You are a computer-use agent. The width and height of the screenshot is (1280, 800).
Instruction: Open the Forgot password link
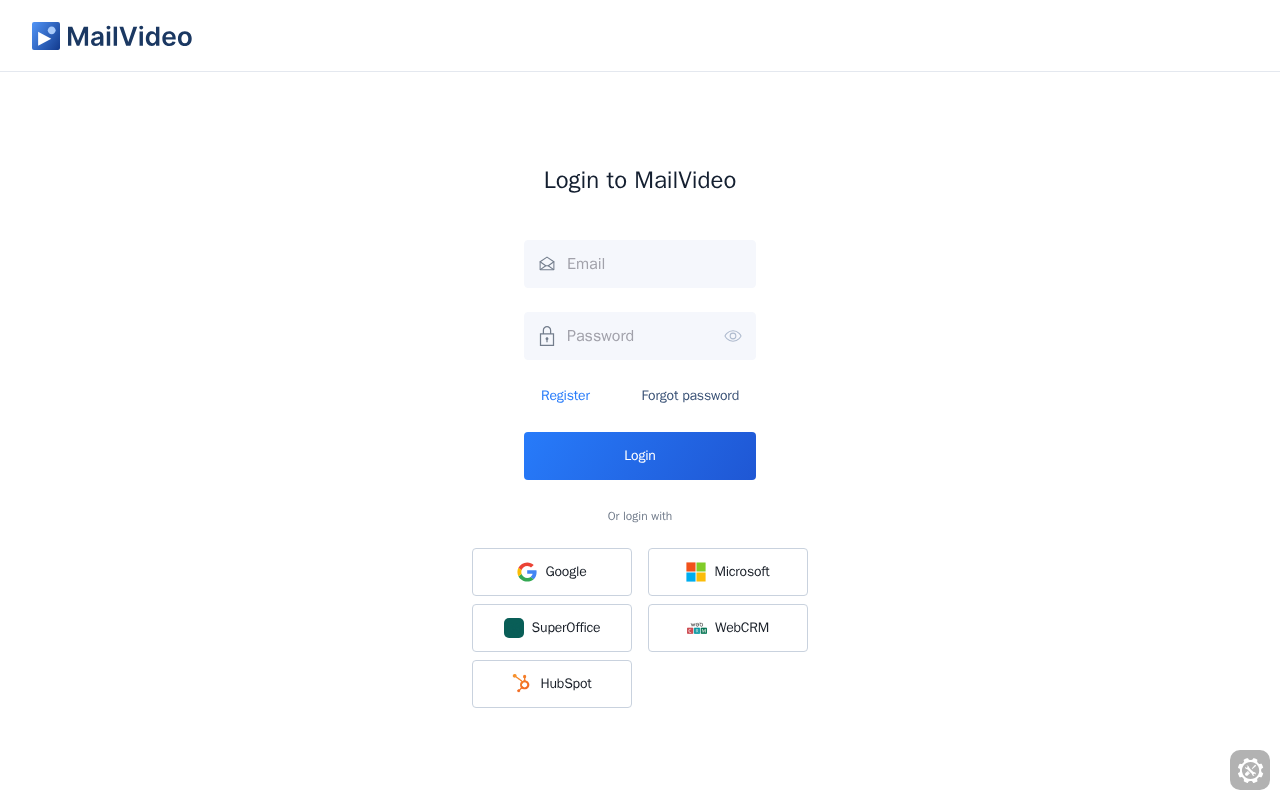pyautogui.click(x=690, y=396)
